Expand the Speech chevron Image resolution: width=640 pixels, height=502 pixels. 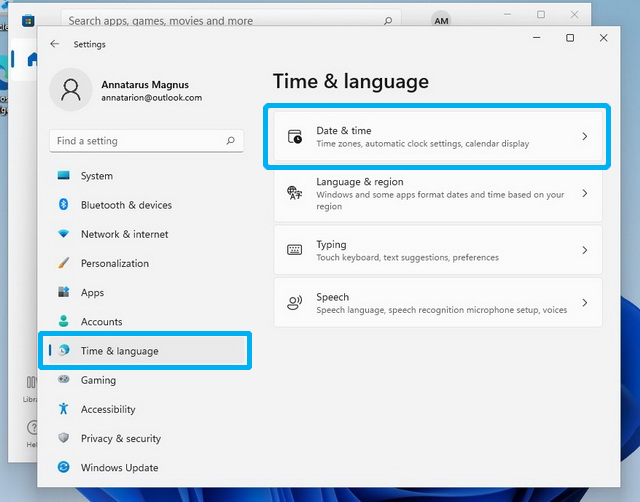584,302
